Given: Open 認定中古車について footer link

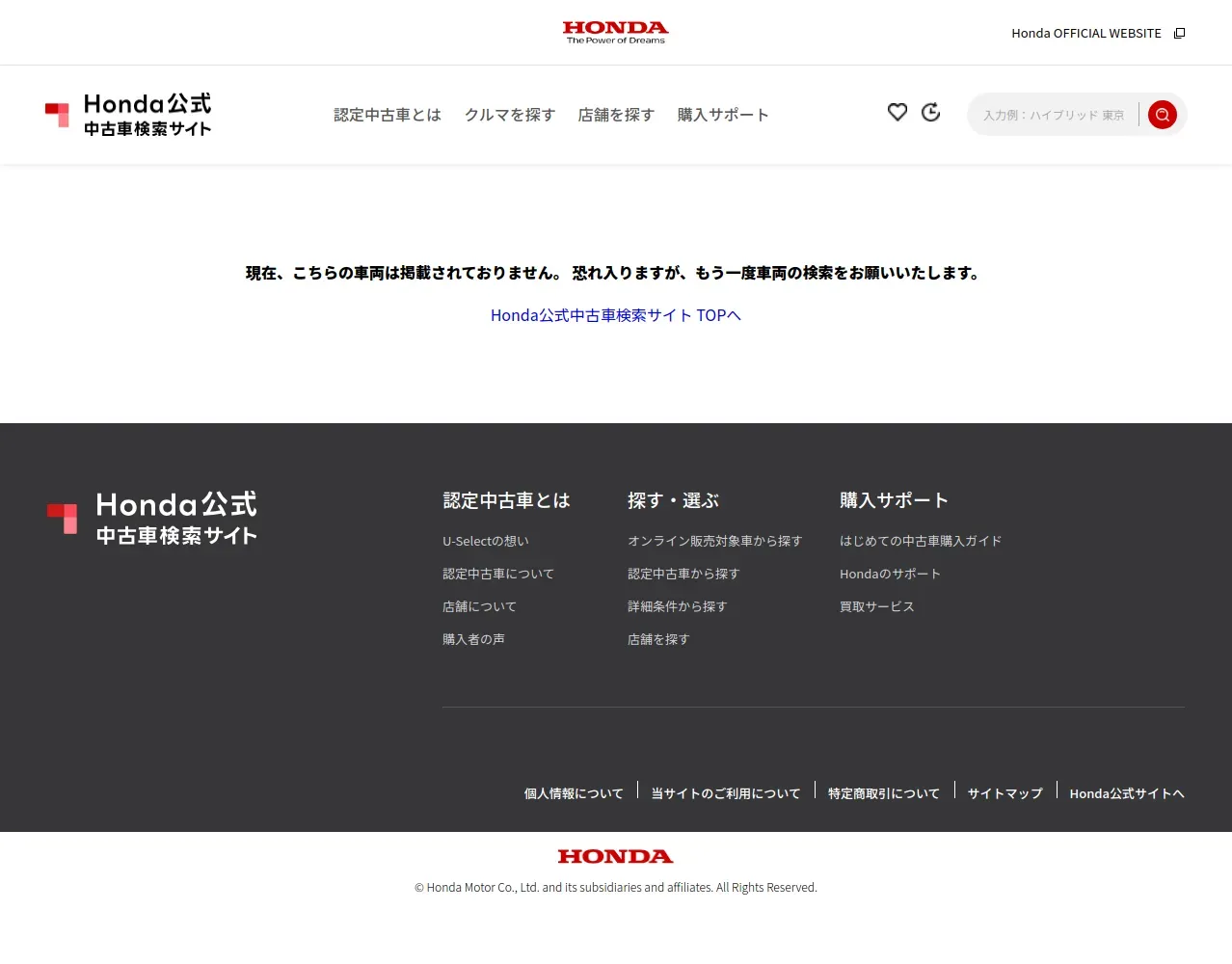Looking at the screenshot, I should click(498, 574).
